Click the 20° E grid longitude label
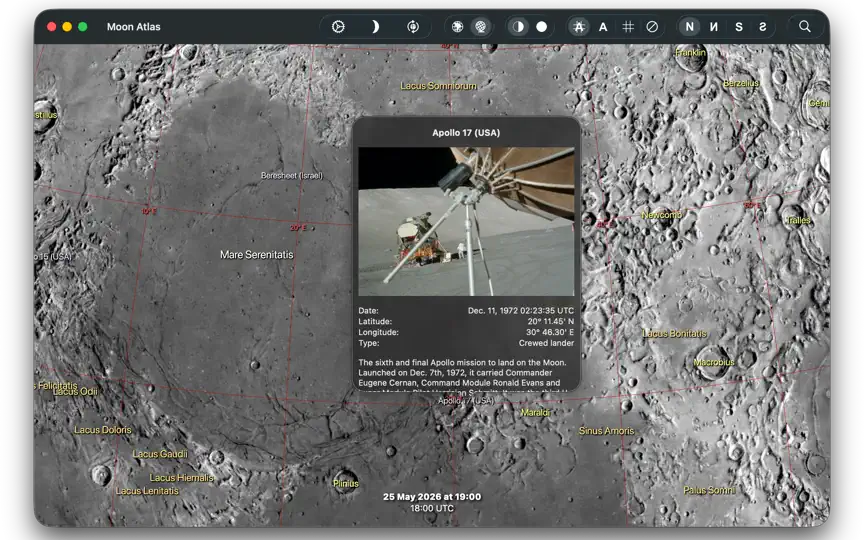 coord(298,228)
